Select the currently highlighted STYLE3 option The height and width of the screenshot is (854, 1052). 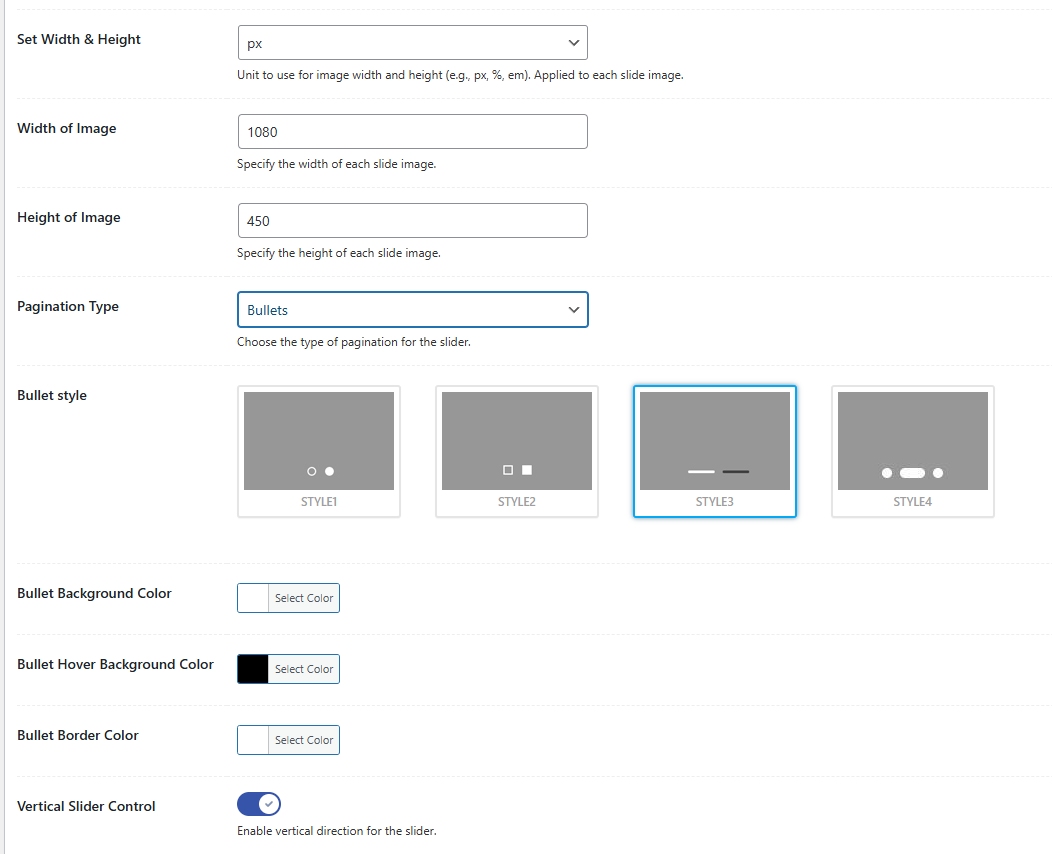(714, 451)
